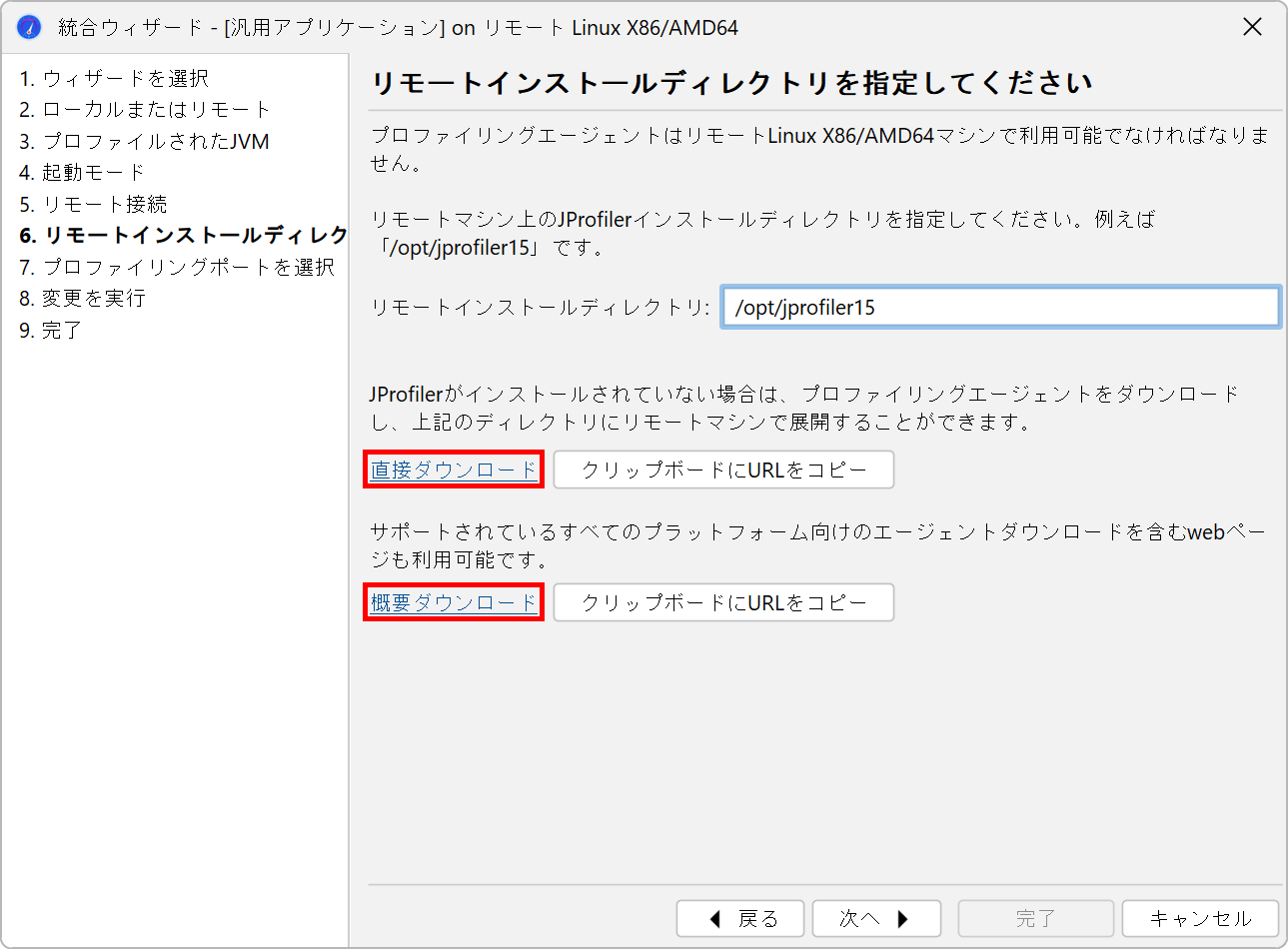This screenshot has width=1288, height=949.
Task: Click the label リモートインストールディレクトリ:
Action: pos(540,307)
